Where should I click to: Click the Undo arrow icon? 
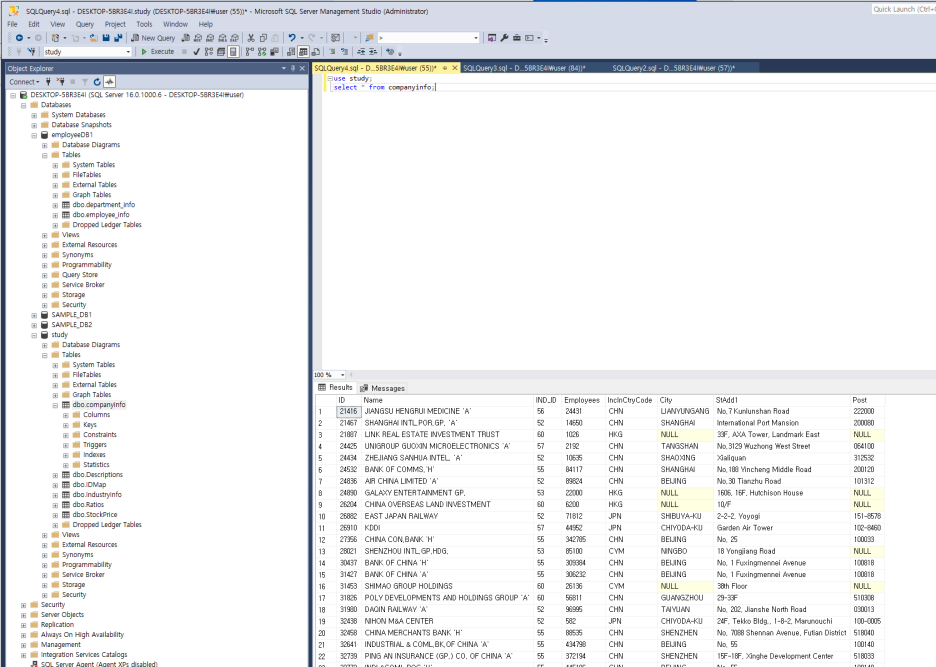click(292, 38)
